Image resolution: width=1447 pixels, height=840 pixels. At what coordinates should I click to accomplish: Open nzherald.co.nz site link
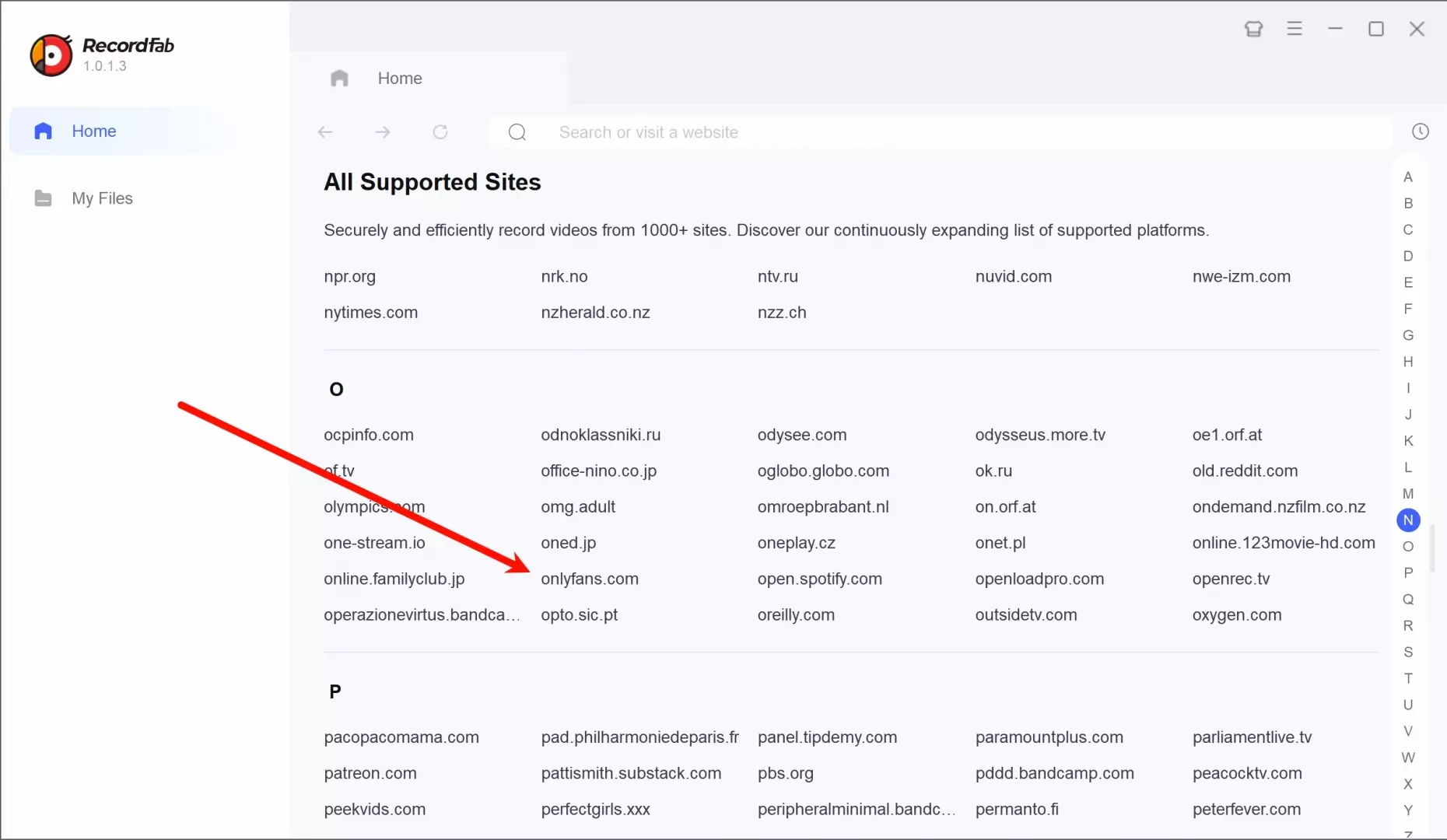595,313
